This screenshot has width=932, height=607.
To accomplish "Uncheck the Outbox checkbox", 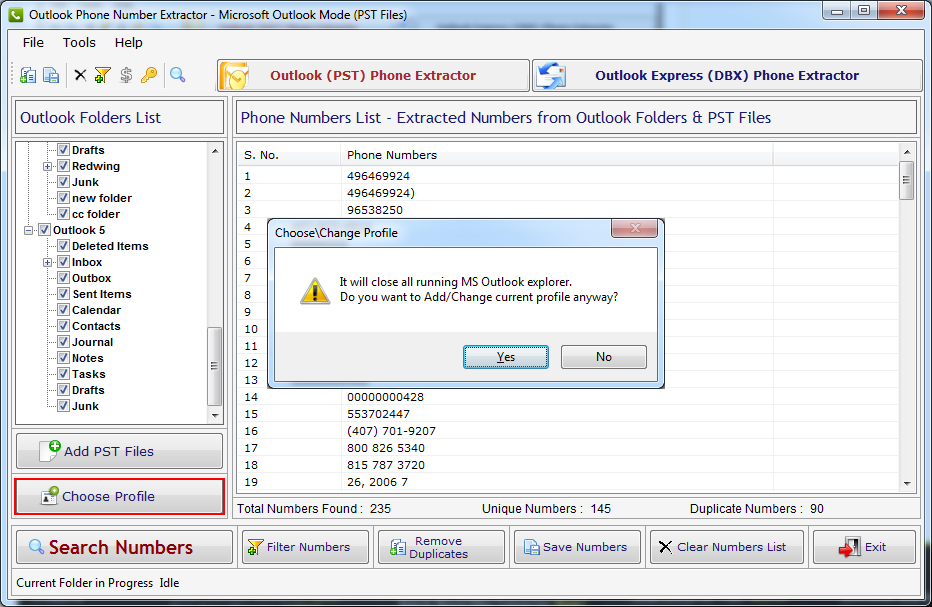I will (x=64, y=278).
